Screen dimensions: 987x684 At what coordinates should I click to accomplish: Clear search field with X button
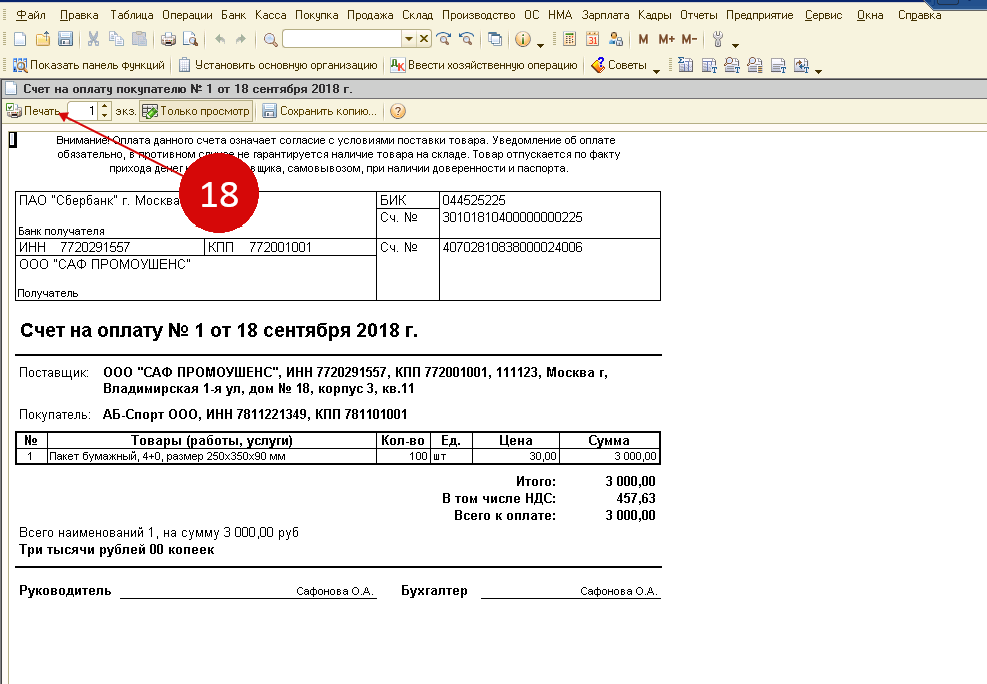pos(424,39)
